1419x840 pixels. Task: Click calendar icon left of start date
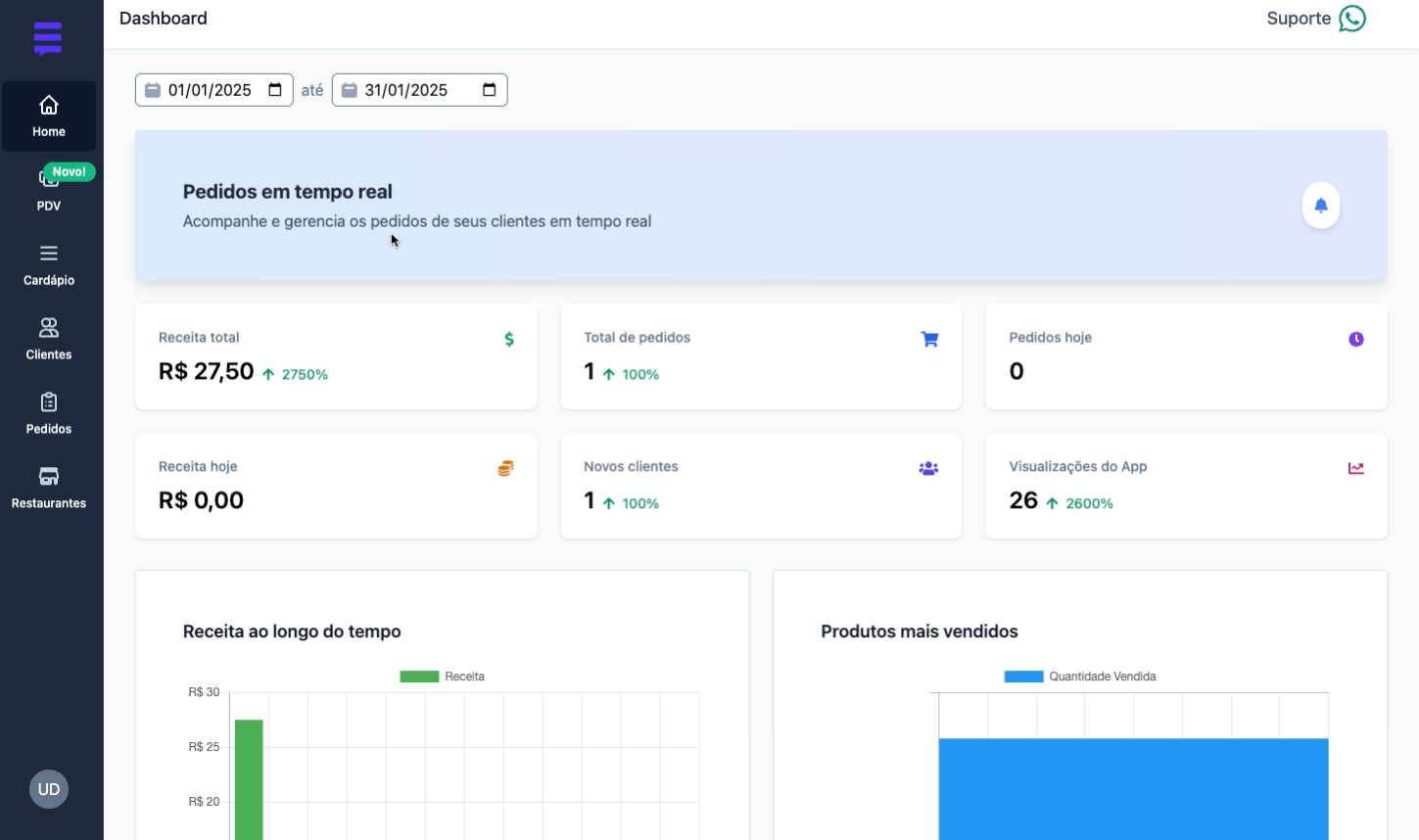click(153, 90)
